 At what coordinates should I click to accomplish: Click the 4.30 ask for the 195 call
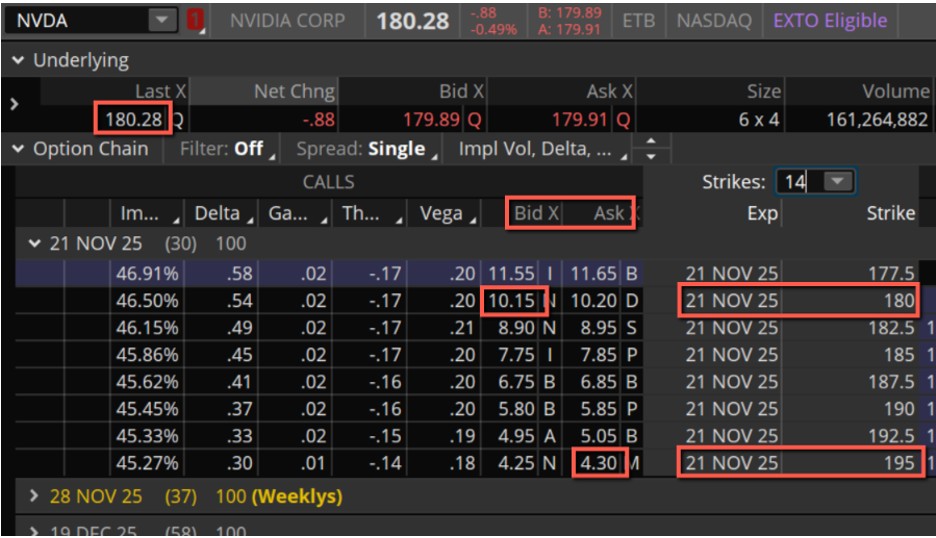coord(600,463)
